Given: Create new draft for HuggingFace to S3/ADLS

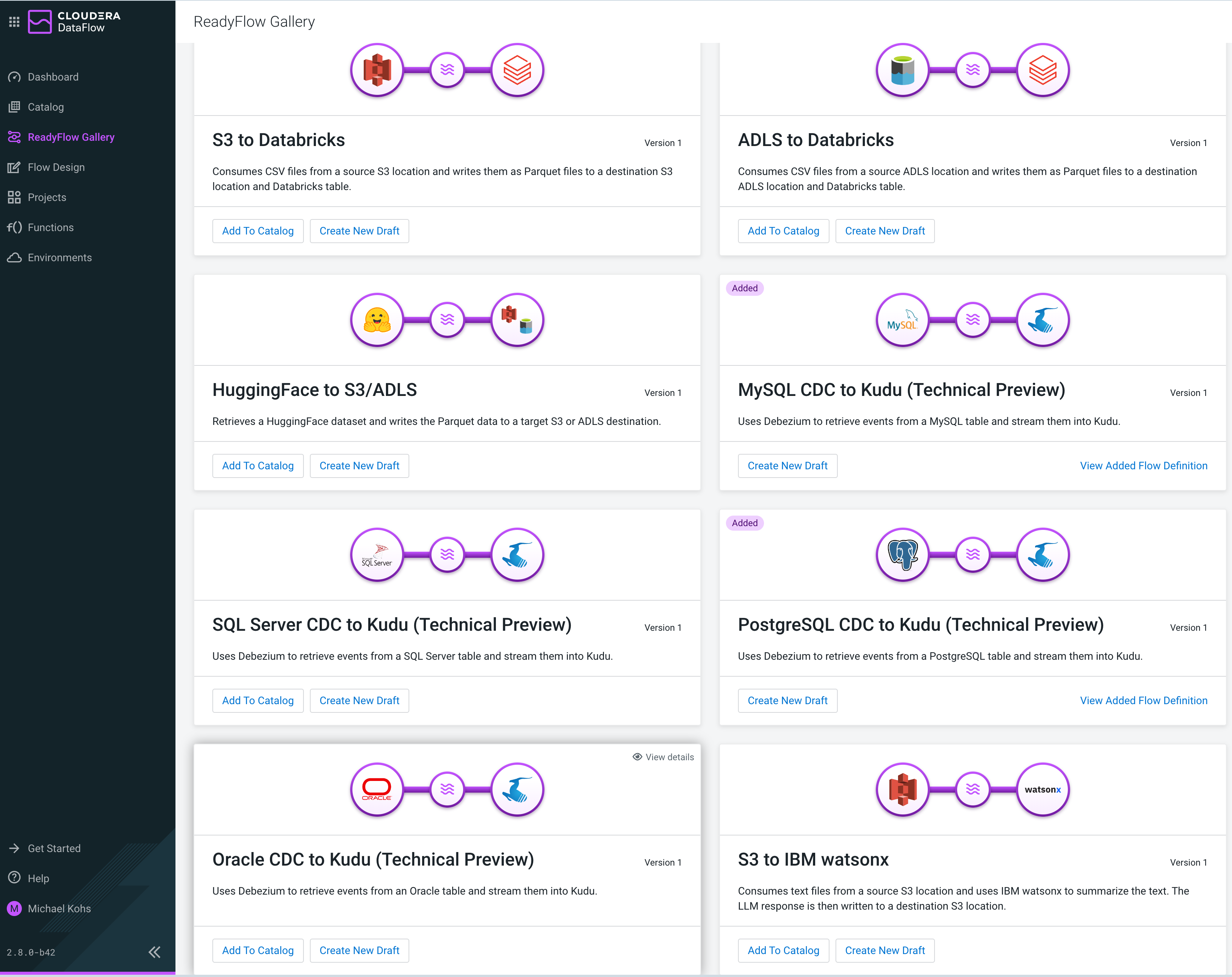Looking at the screenshot, I should coord(359,466).
